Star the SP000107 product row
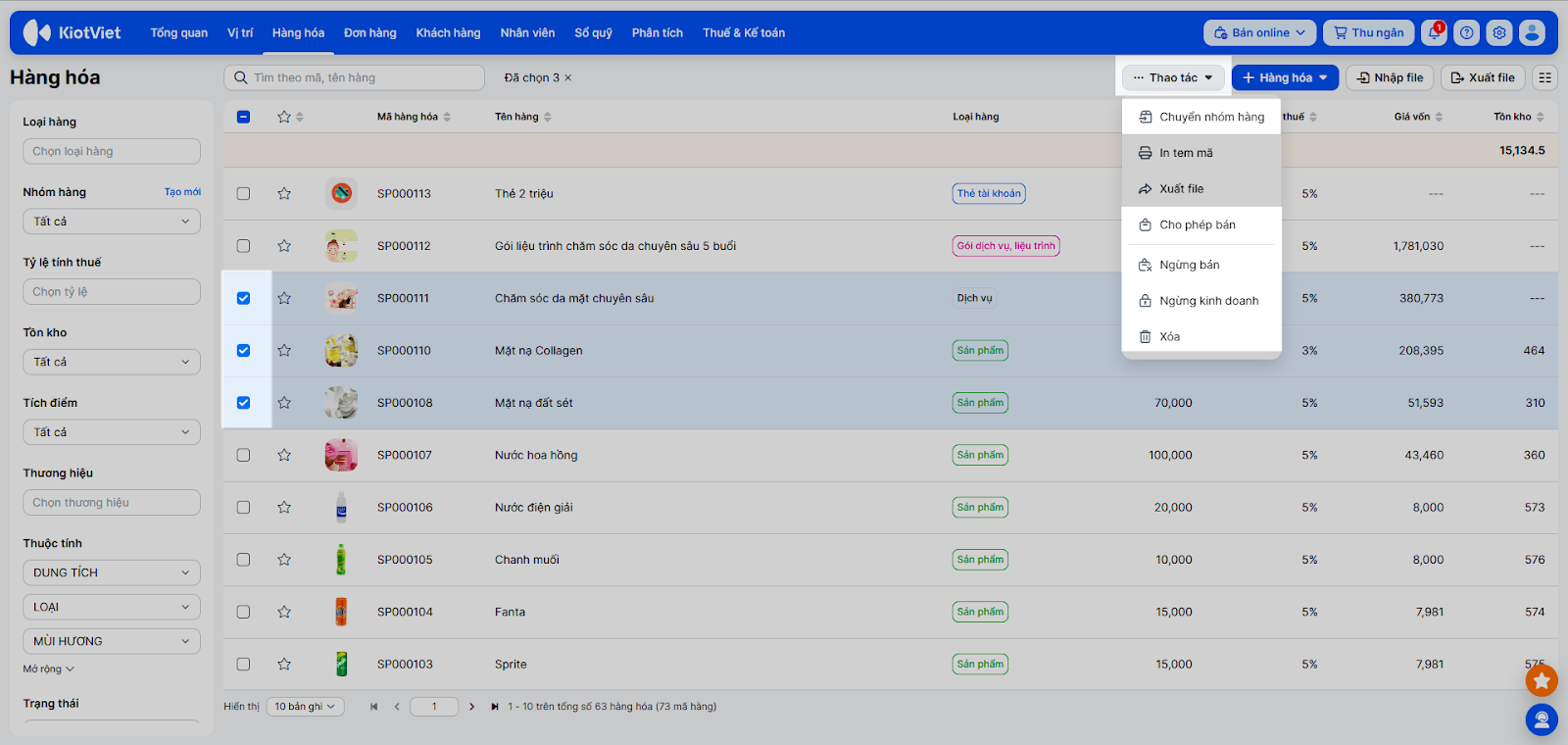The height and width of the screenshot is (745, 1568). pos(284,455)
